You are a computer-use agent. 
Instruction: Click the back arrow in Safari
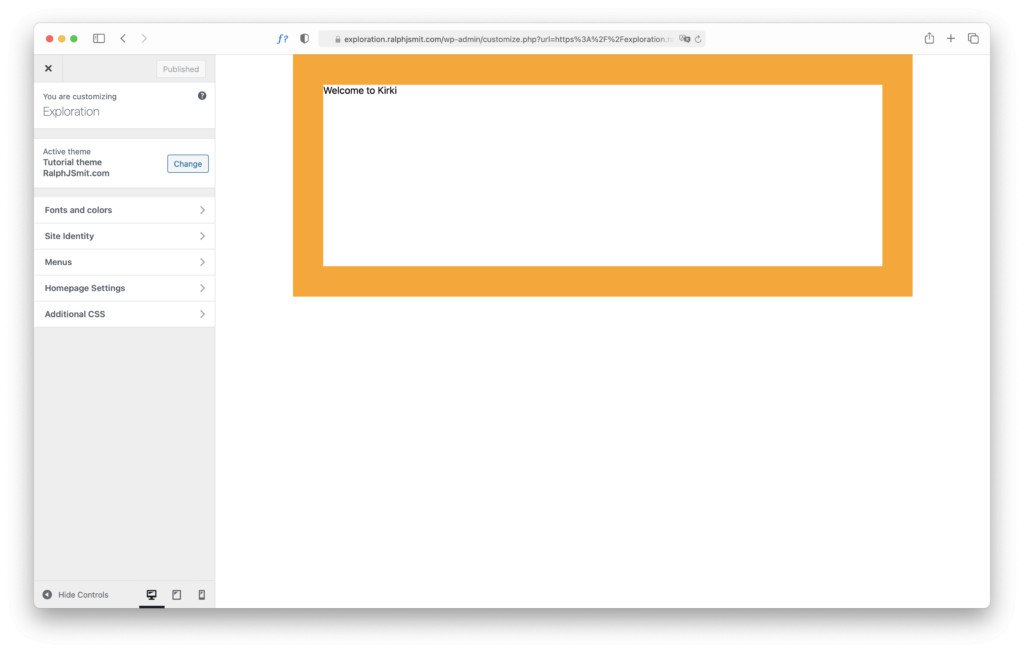122,37
